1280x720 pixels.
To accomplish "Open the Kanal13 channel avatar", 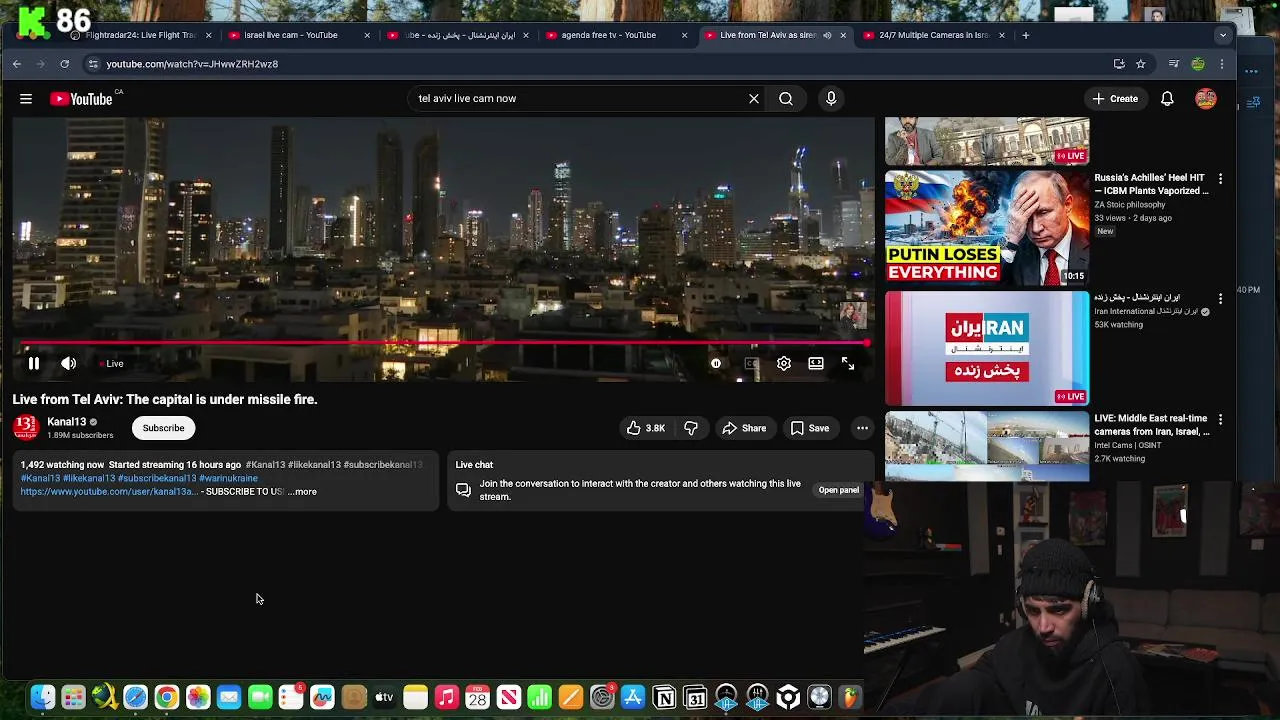I will [26, 427].
